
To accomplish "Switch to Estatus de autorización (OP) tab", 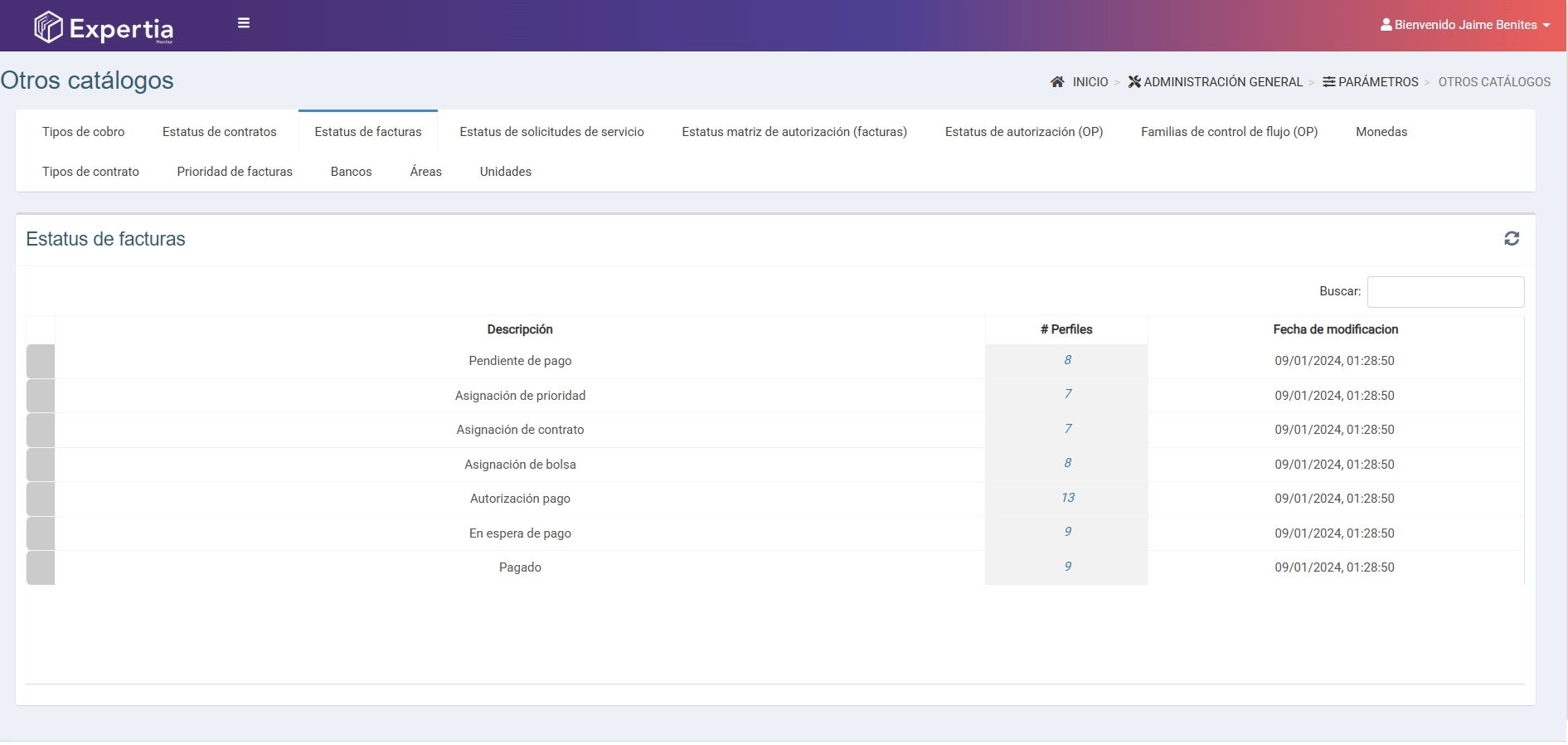I will point(1024,132).
